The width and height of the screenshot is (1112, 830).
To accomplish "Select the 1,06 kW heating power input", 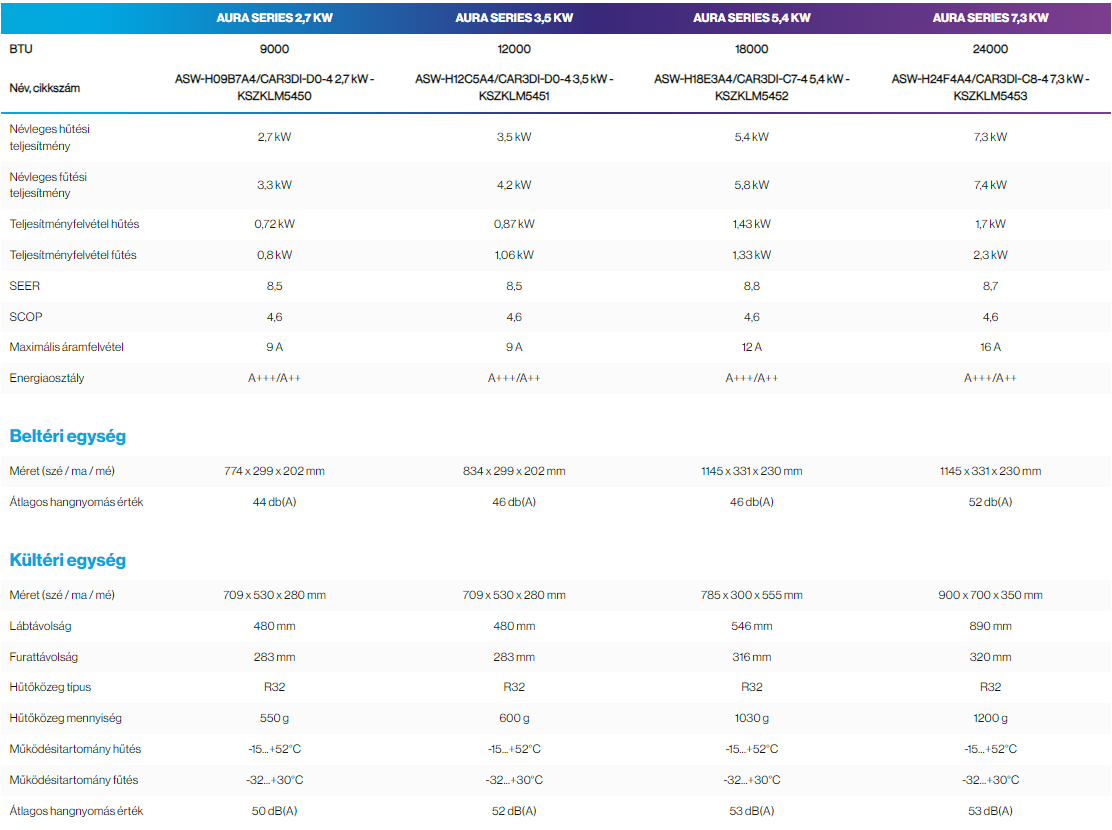I will click(514, 255).
